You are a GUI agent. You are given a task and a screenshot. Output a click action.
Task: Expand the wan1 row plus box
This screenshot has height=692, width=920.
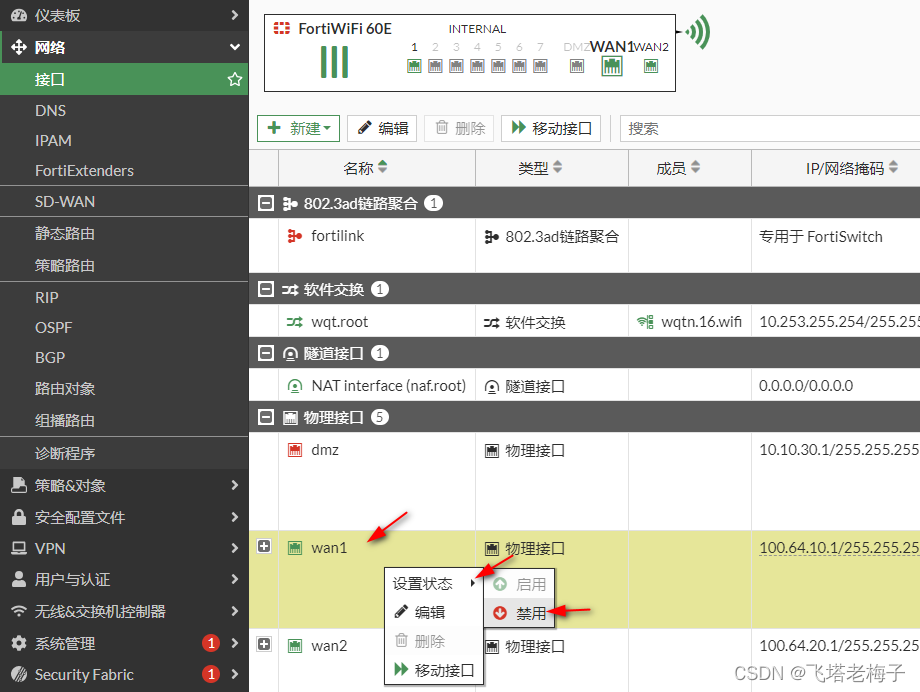coord(264,546)
